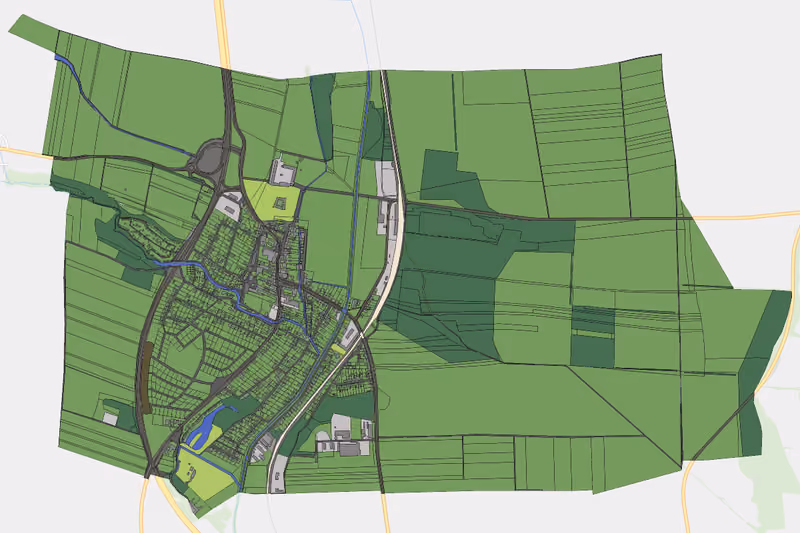Click the gray building above light-green parcel
This screenshot has height=533, width=800.
pyautogui.click(x=282, y=172)
